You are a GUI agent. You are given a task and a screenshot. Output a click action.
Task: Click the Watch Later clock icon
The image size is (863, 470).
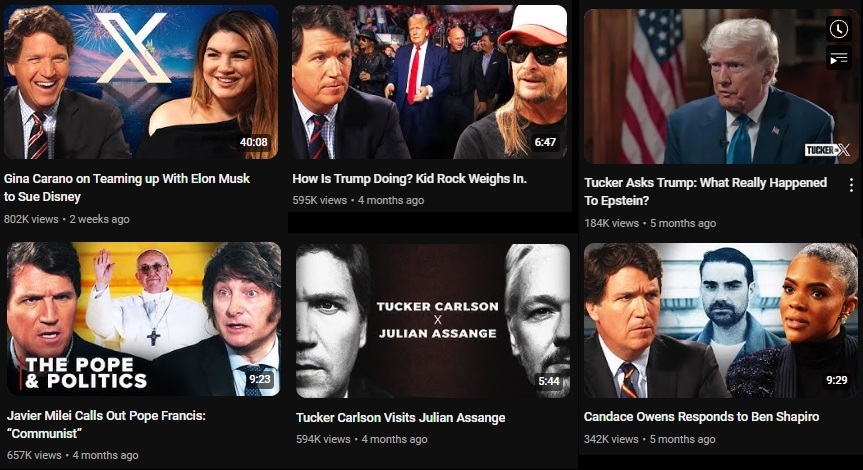click(838, 29)
